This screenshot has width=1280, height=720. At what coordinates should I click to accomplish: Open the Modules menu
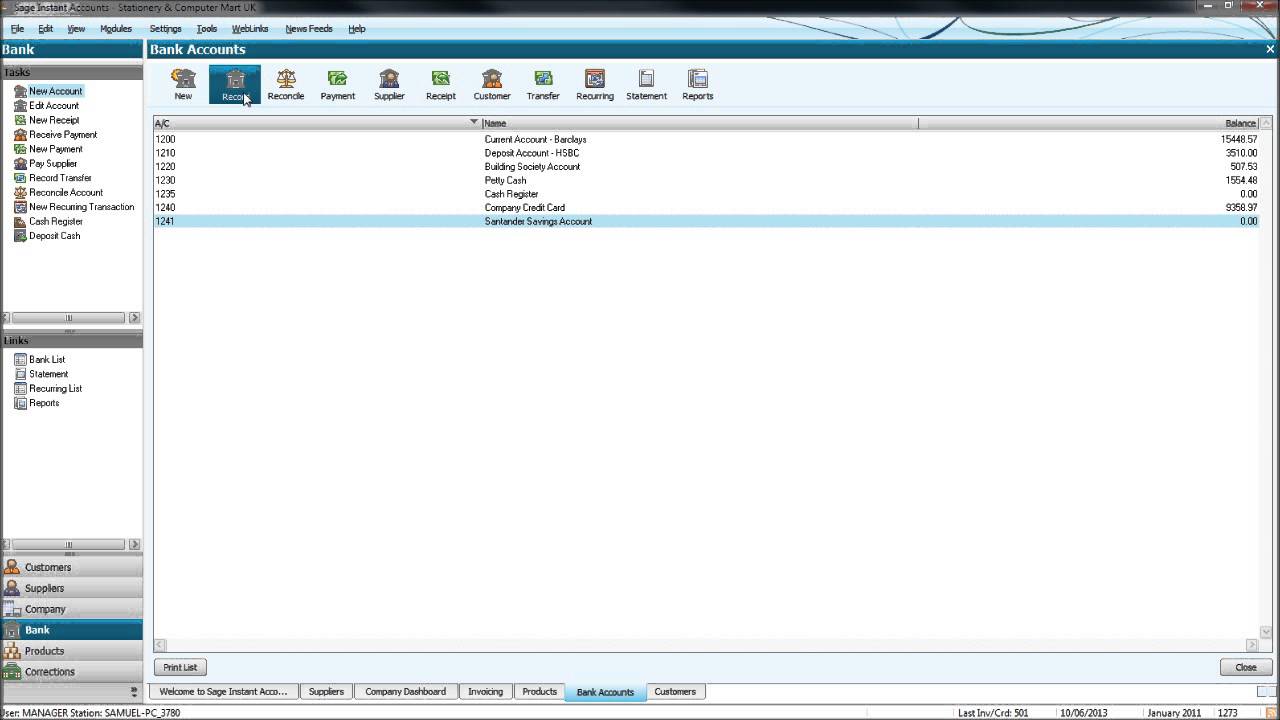click(x=116, y=29)
